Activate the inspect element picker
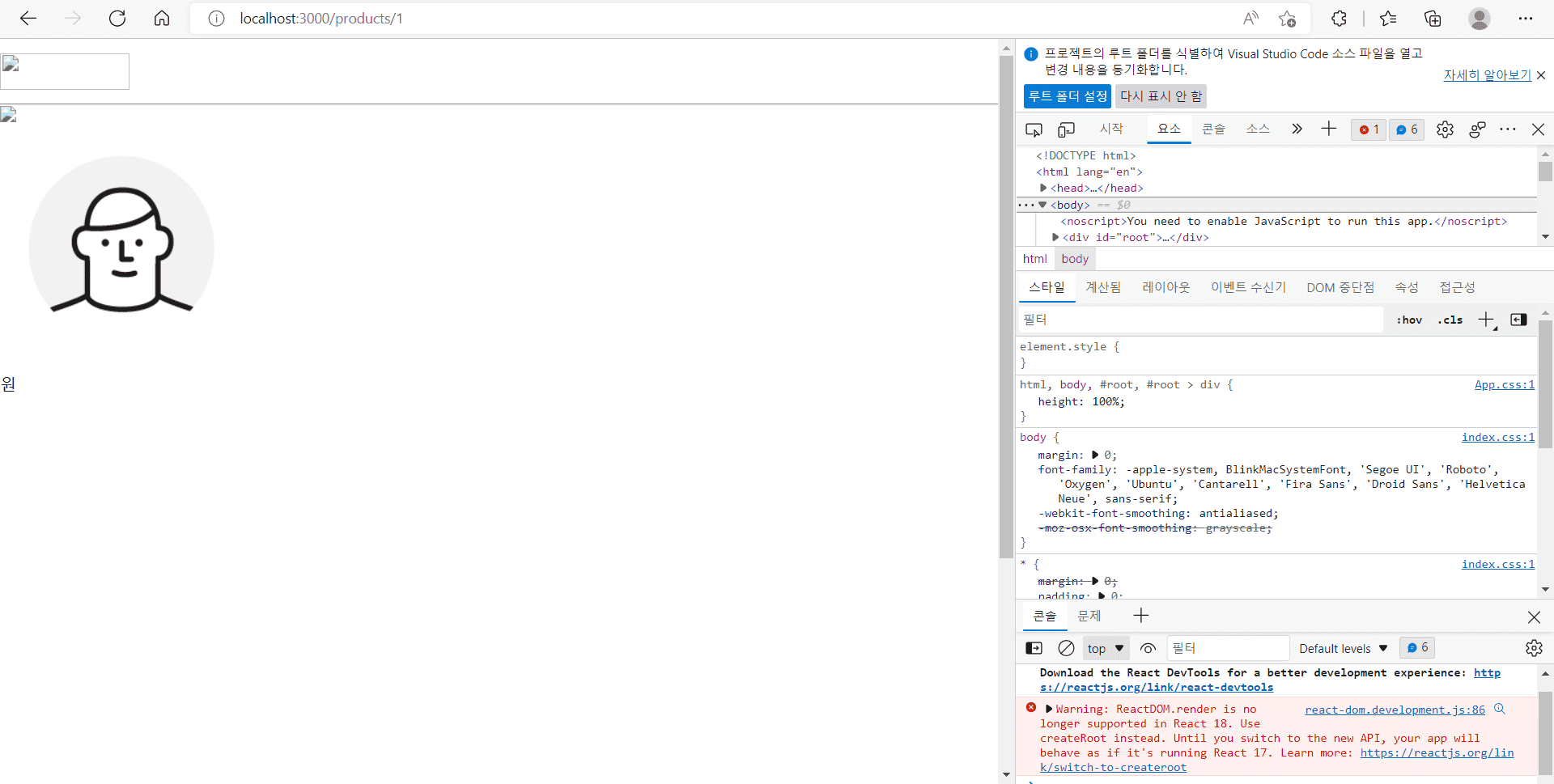Screen dimensions: 1554x784 click(x=1034, y=129)
